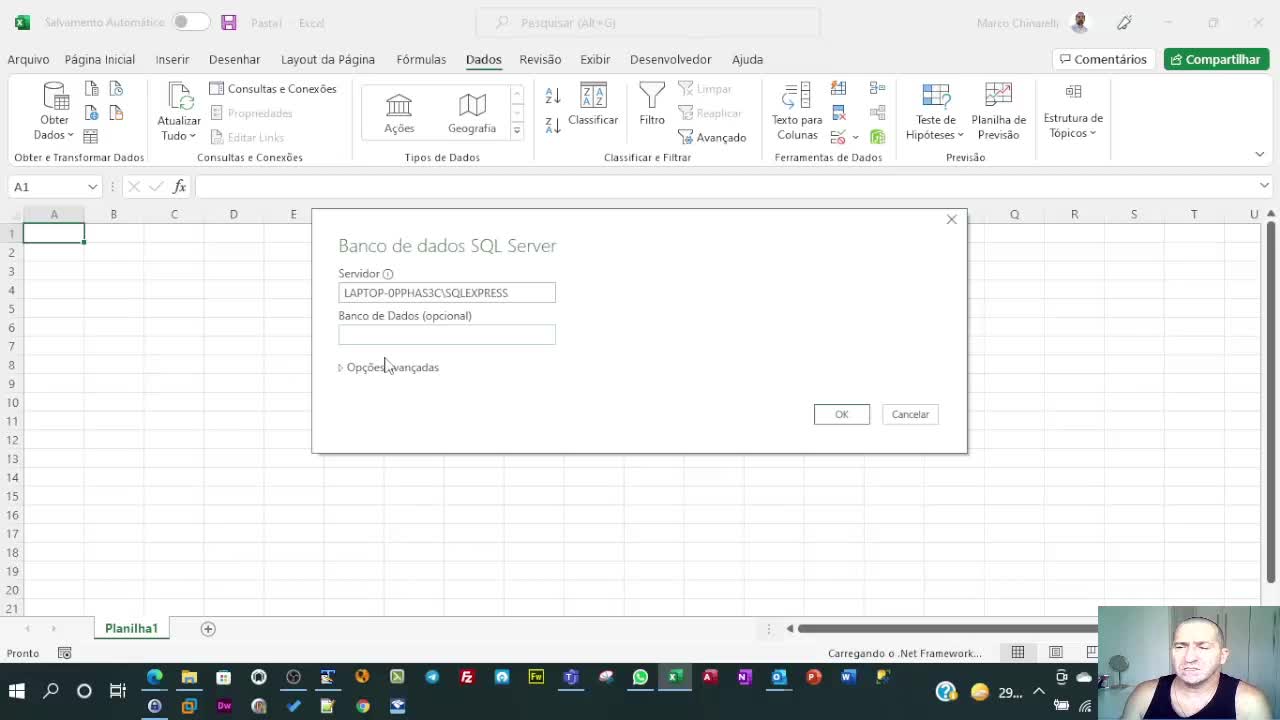Click the Save icon in title bar
1280x720 pixels.
(x=228, y=22)
